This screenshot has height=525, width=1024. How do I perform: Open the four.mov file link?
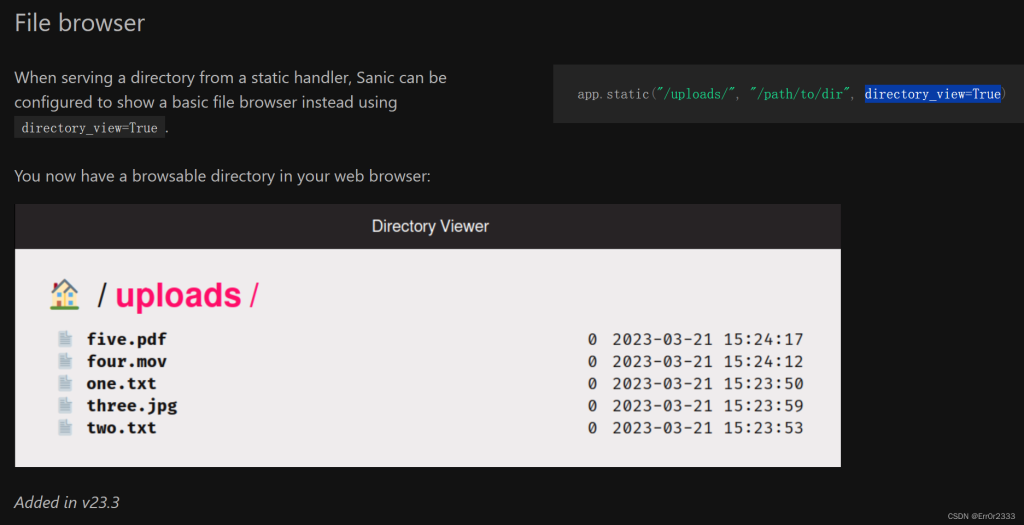(x=127, y=361)
